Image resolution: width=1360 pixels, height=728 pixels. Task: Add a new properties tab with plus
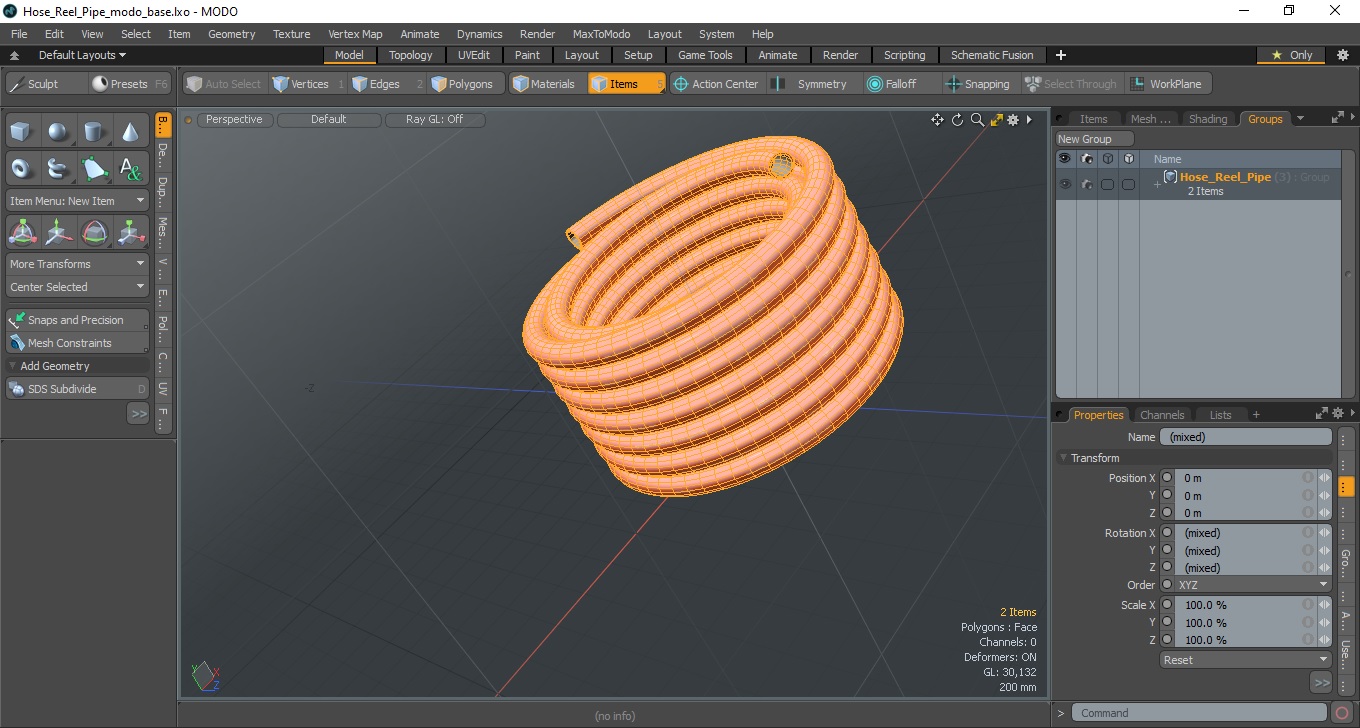[x=1256, y=414]
